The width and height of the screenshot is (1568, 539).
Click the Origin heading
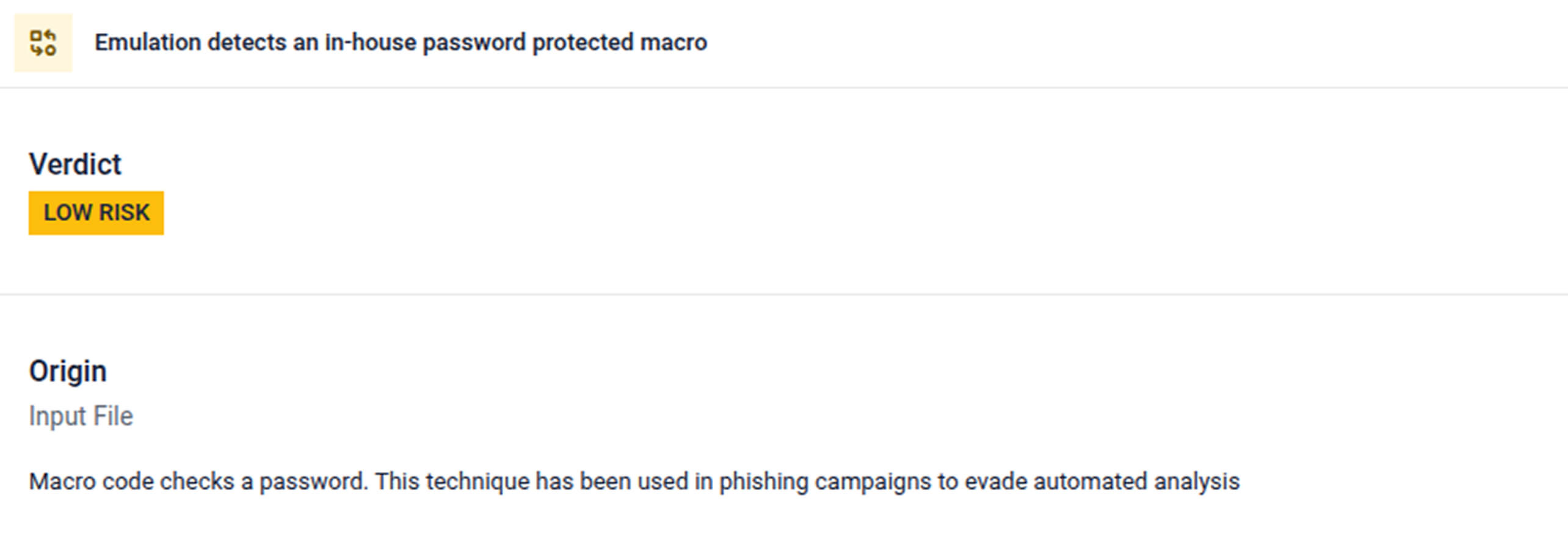coord(68,371)
